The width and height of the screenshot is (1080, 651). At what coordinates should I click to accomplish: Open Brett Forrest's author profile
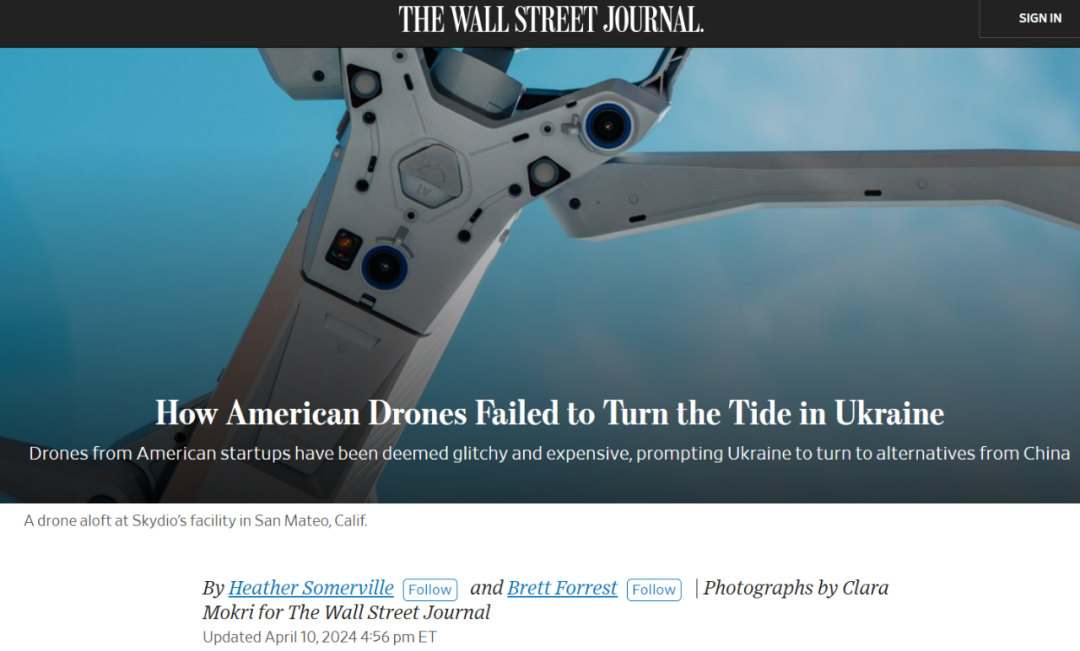[562, 588]
